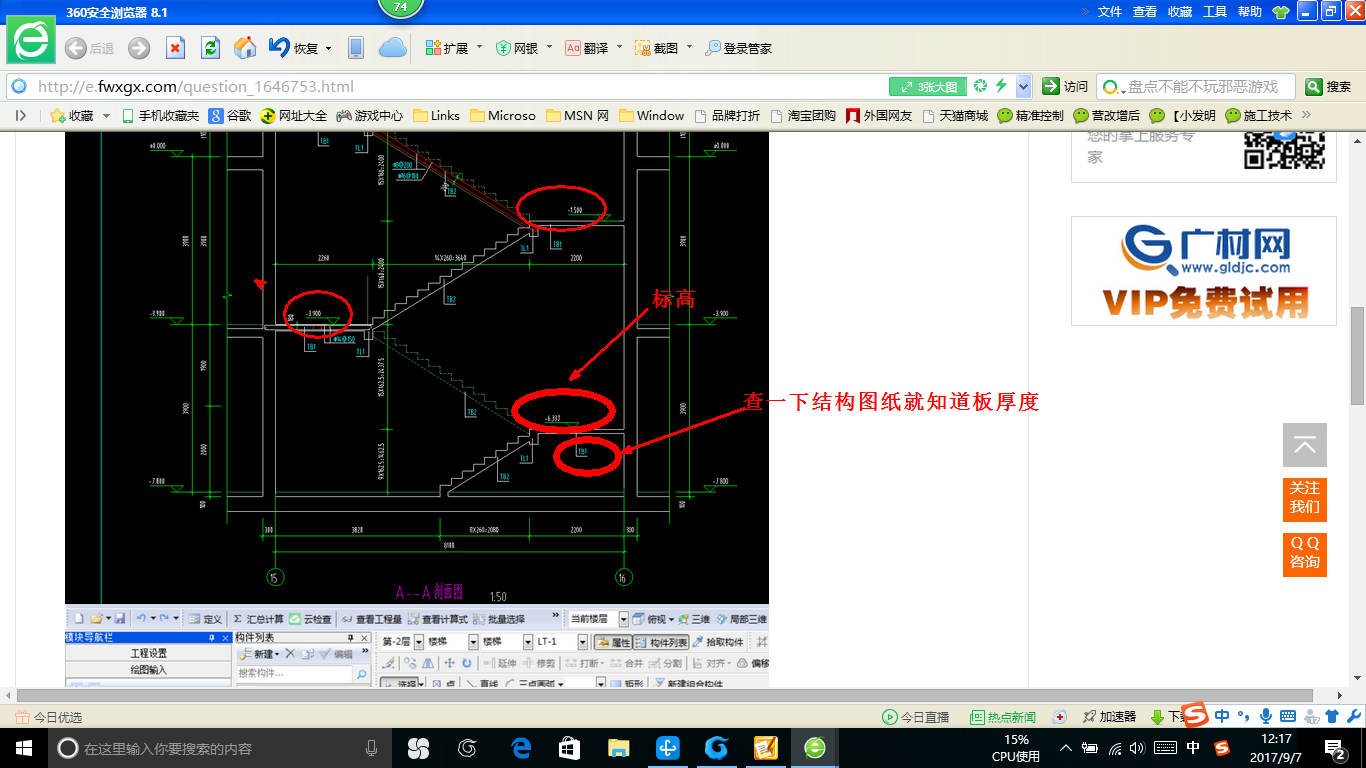1366x768 pixels.
Task: Open 加速器 in status bar
Action: tap(1109, 717)
